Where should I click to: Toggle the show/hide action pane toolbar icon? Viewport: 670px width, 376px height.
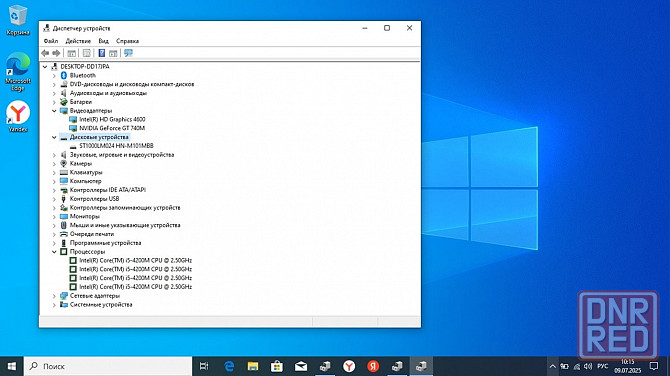click(x=113, y=53)
